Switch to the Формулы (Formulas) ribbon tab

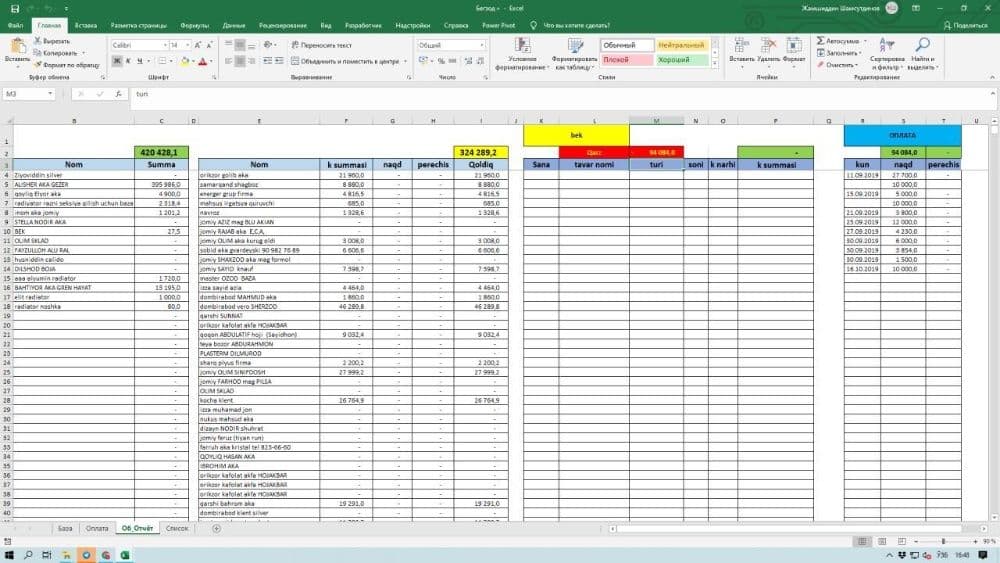195,26
